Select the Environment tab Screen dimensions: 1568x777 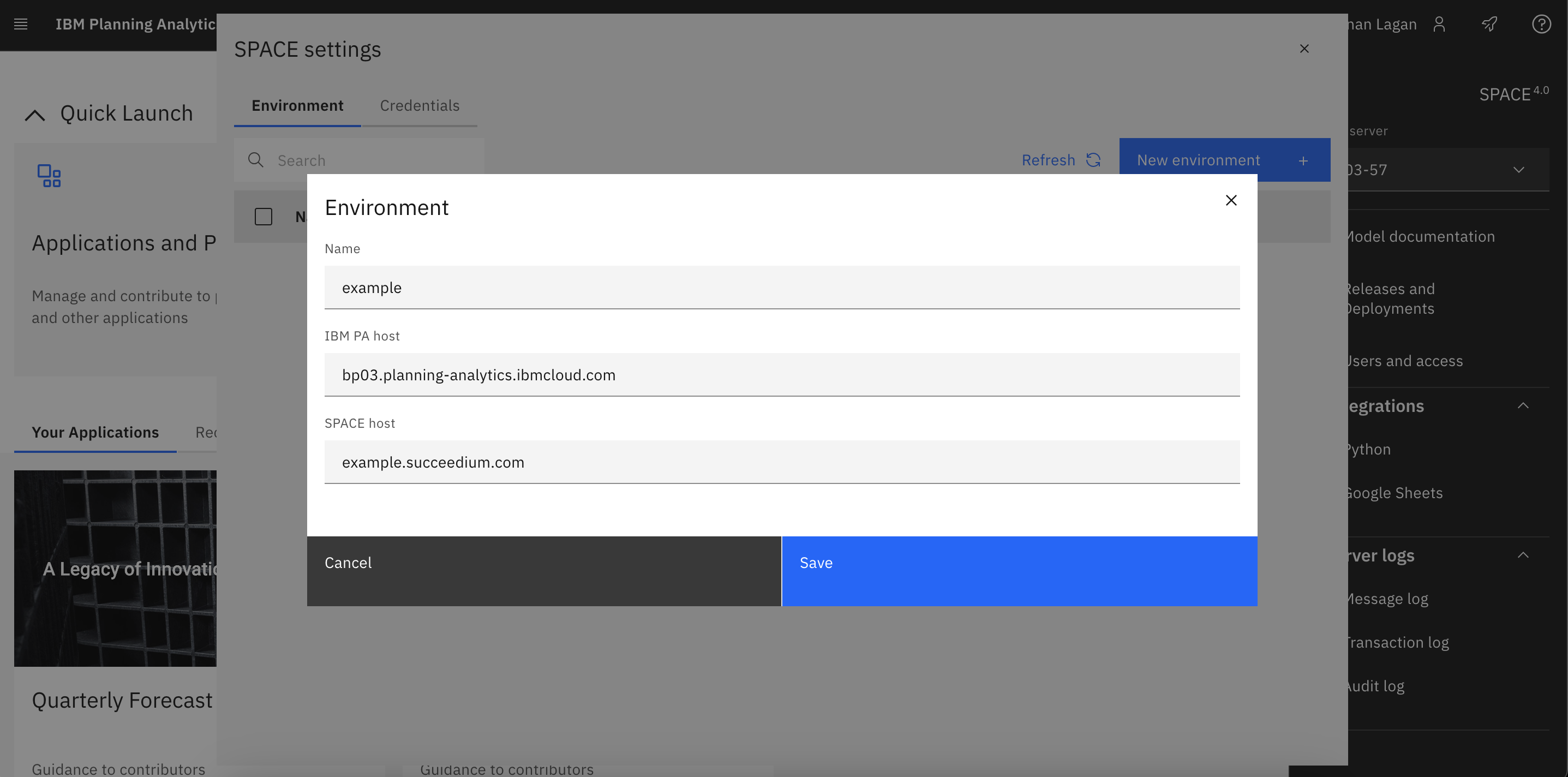coord(297,105)
